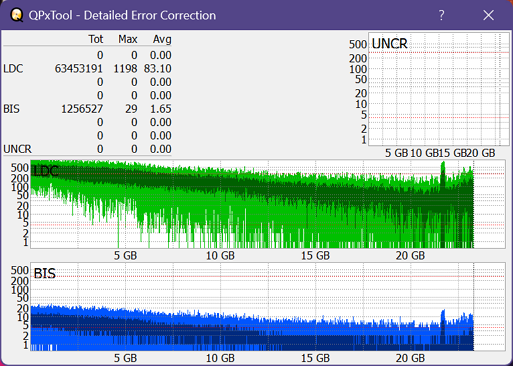This screenshot has height=366, width=513.
Task: Click the 10 GB label under LDC graph
Action: point(220,256)
